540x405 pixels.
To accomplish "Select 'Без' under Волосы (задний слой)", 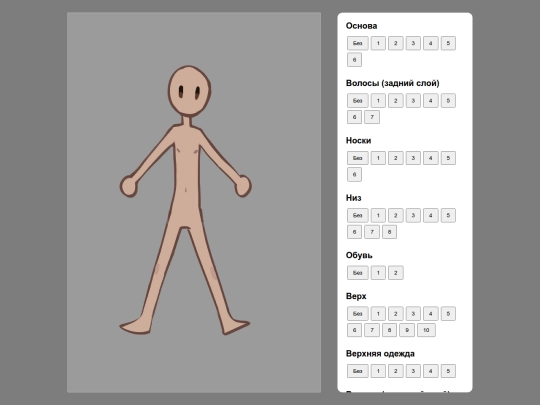I will pos(357,101).
